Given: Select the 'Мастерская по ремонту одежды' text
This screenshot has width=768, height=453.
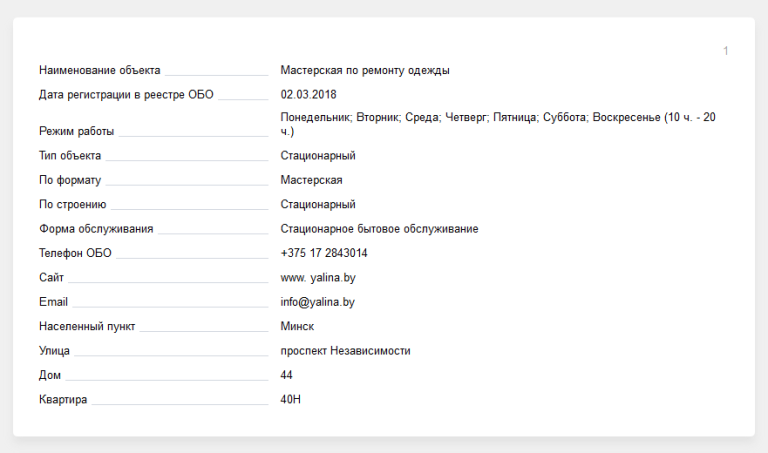Looking at the screenshot, I should point(365,71).
